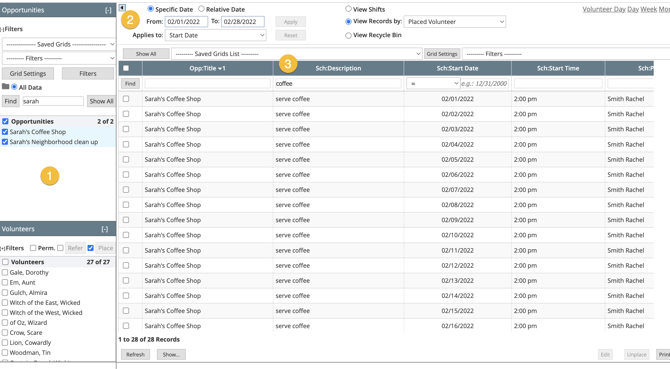Click the folder icon beside All Data

pyautogui.click(x=6, y=87)
